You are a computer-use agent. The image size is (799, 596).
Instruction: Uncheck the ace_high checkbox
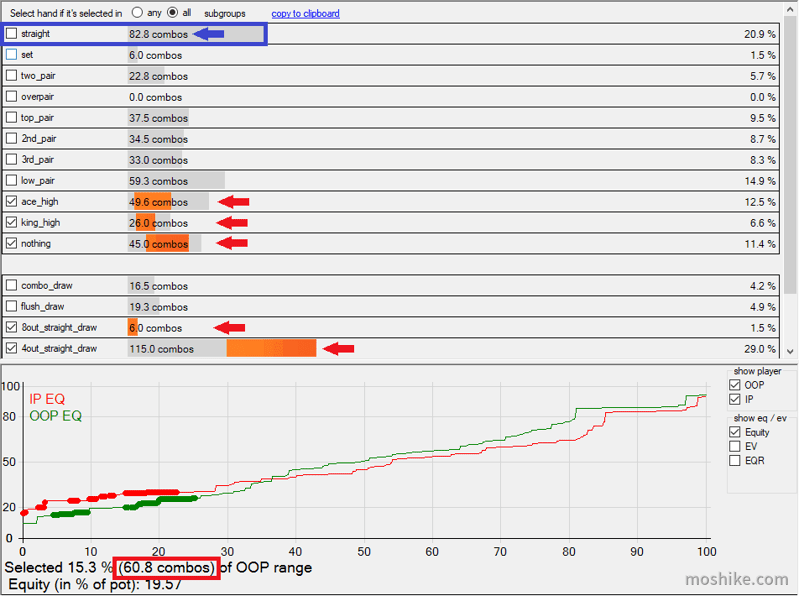click(11, 201)
